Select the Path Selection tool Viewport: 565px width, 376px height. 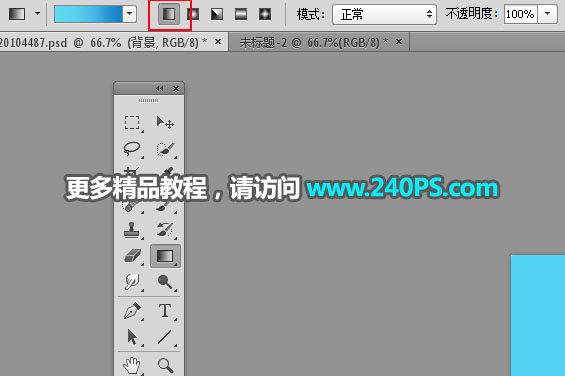tap(132, 337)
